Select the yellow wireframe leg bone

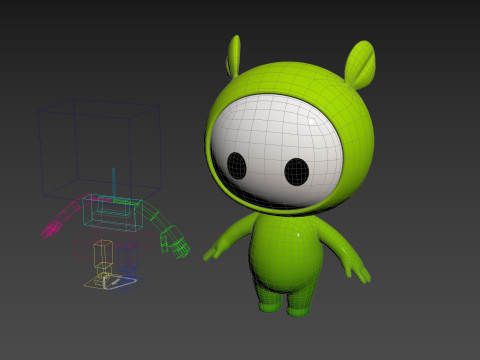(103, 258)
